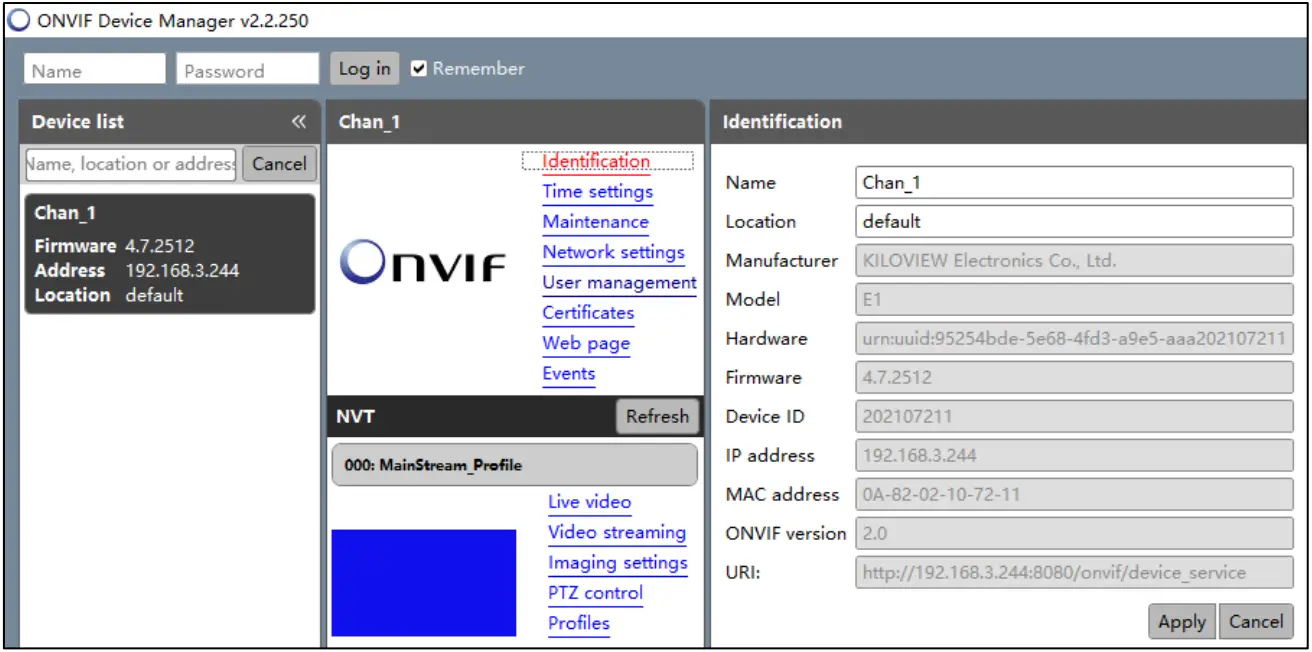View the device Certificates page
Viewport: 1312px width, 652px height.
pos(588,313)
